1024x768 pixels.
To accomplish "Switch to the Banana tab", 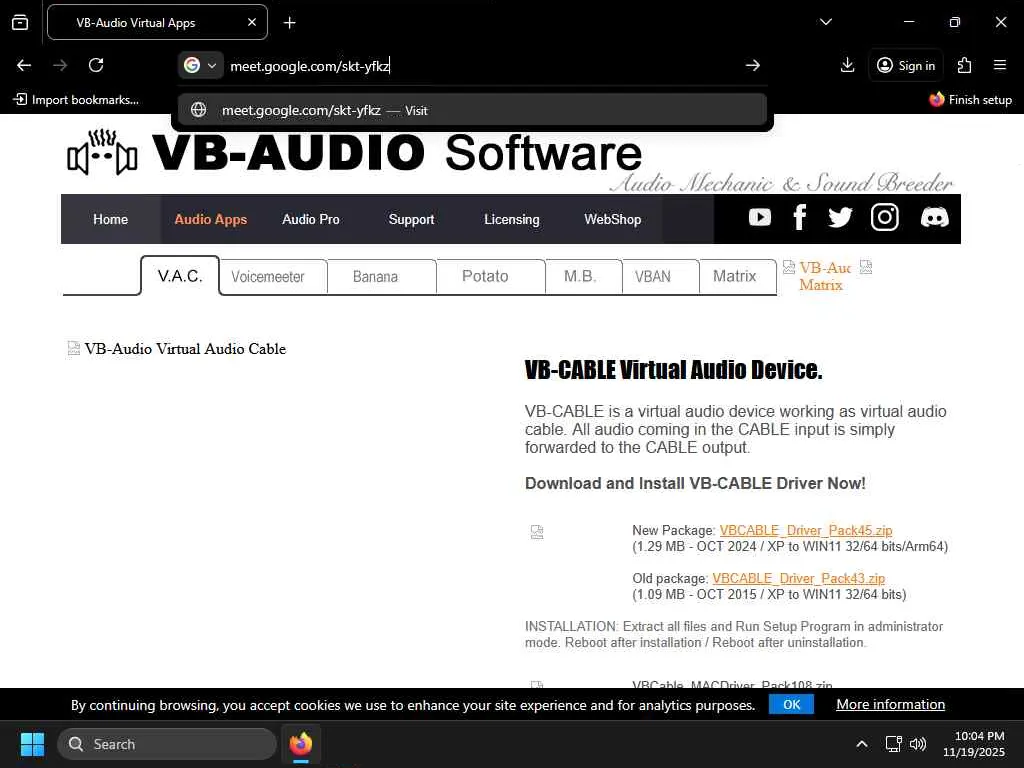I will (376, 277).
